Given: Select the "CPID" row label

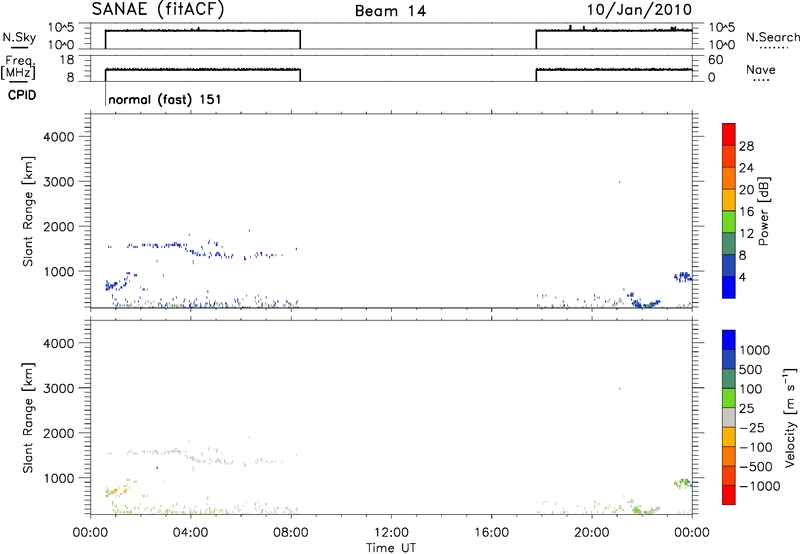Looking at the screenshot, I should click(22, 95).
